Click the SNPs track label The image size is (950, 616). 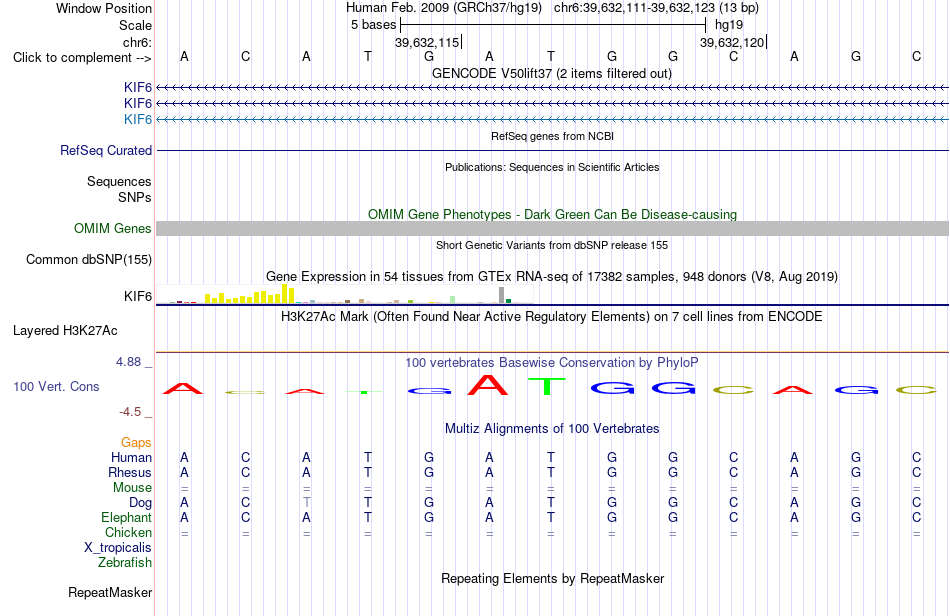point(135,197)
